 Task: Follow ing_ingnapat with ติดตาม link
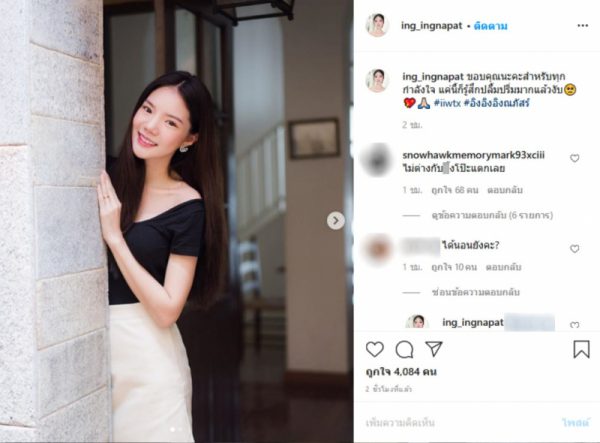491,26
